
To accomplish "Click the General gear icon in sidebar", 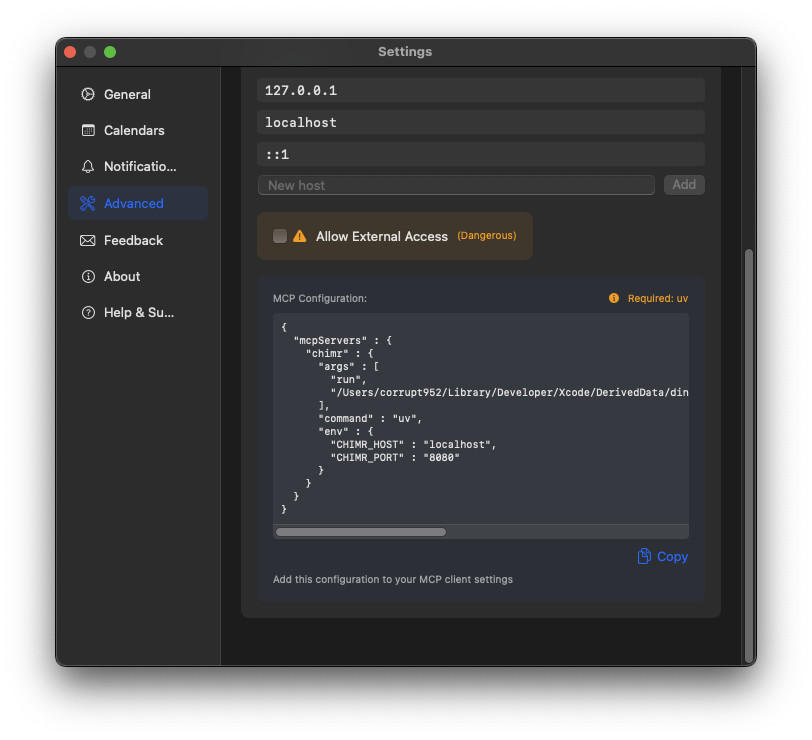I will pos(88,94).
